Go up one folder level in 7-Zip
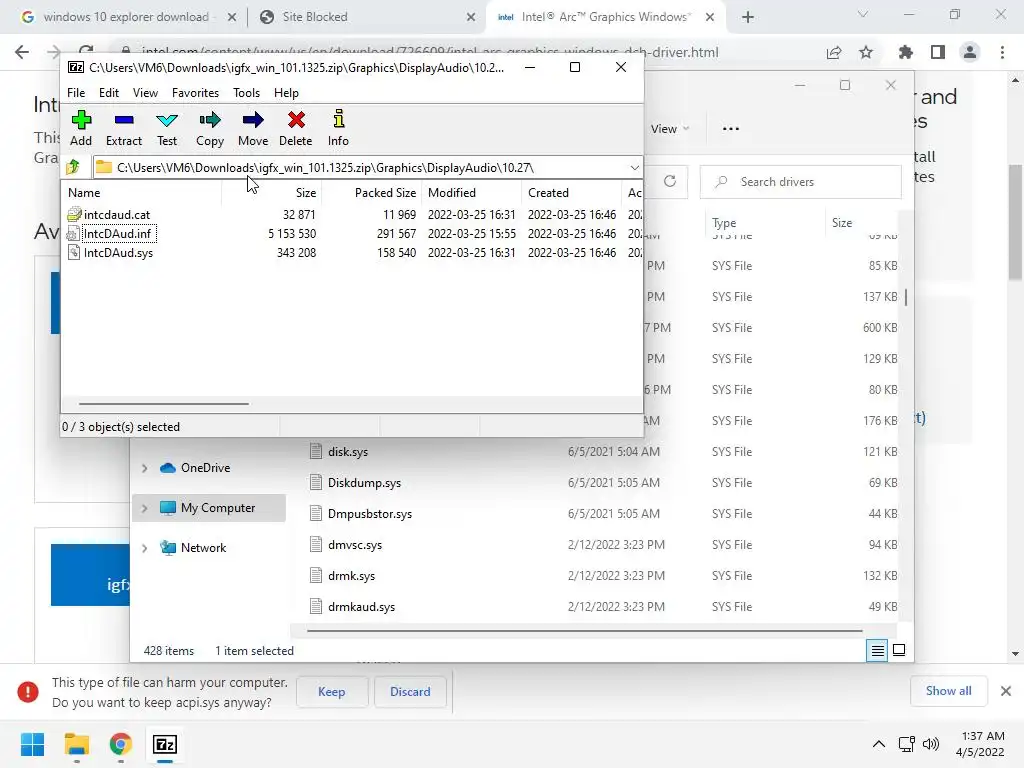The height and width of the screenshot is (768, 1024). [x=73, y=167]
